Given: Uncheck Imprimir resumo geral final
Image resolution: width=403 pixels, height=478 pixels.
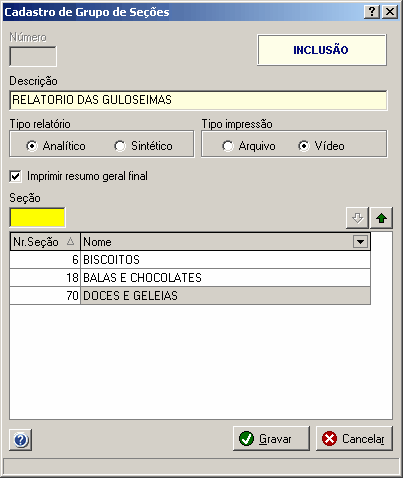Looking at the screenshot, I should pyautogui.click(x=15, y=176).
